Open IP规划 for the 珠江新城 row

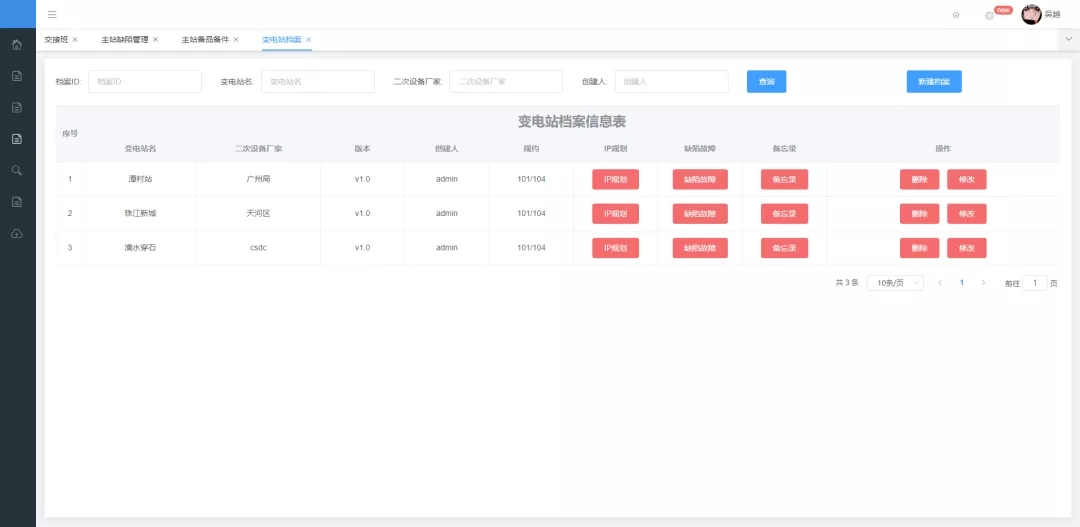pyautogui.click(x=615, y=214)
